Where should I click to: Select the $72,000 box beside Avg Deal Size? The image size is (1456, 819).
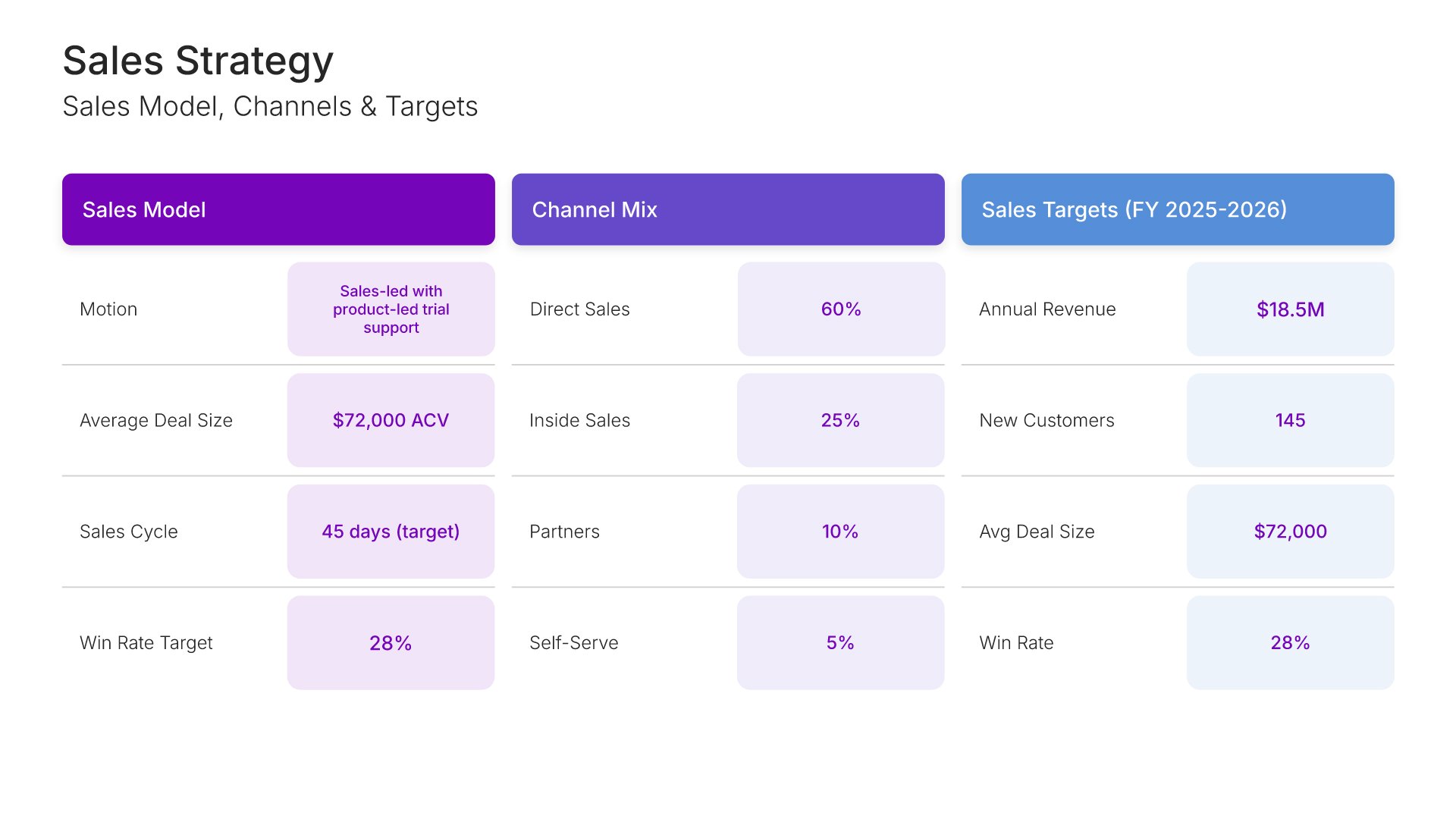(1291, 532)
